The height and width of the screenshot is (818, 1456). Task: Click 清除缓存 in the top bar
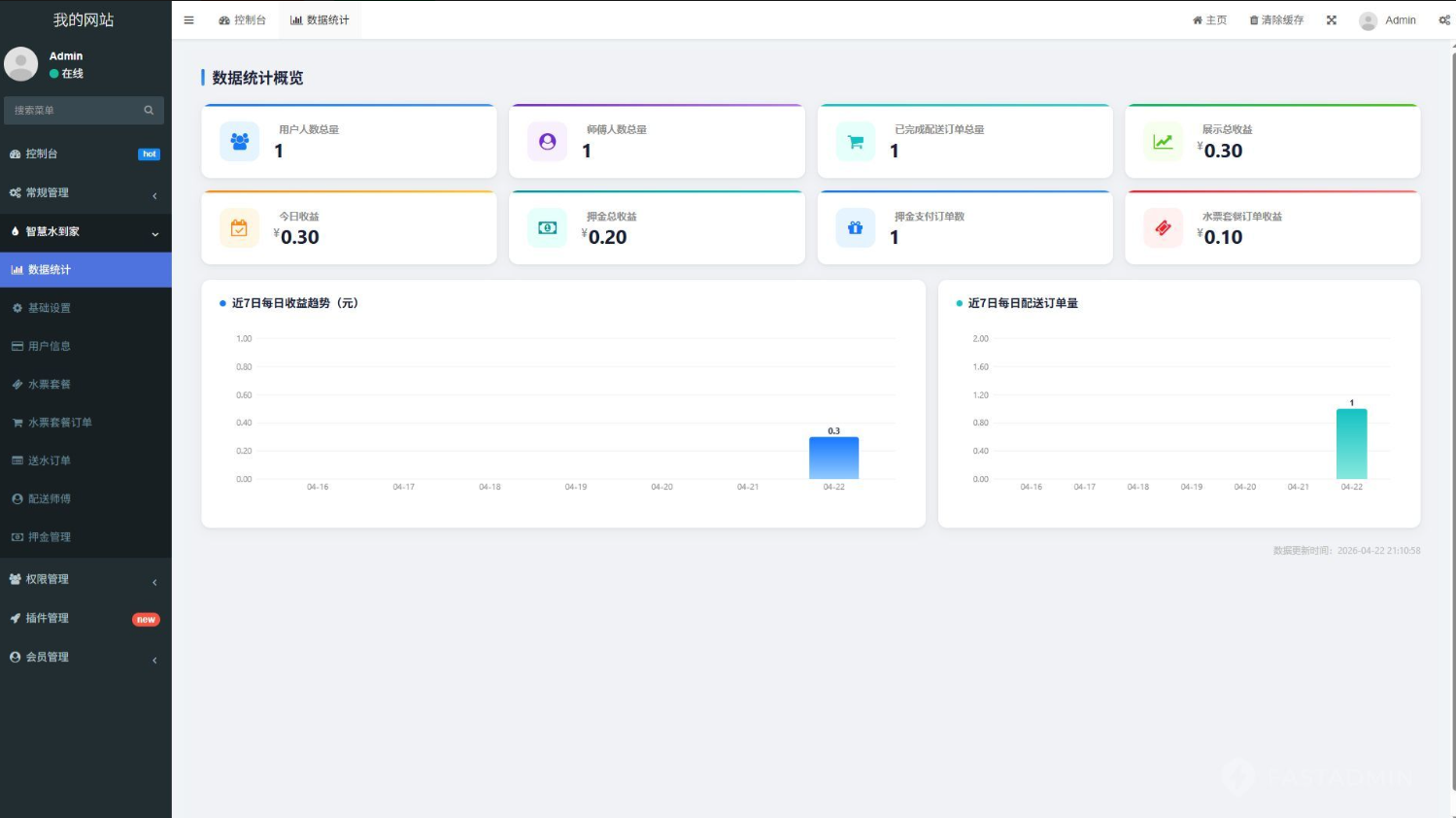[x=1276, y=19]
